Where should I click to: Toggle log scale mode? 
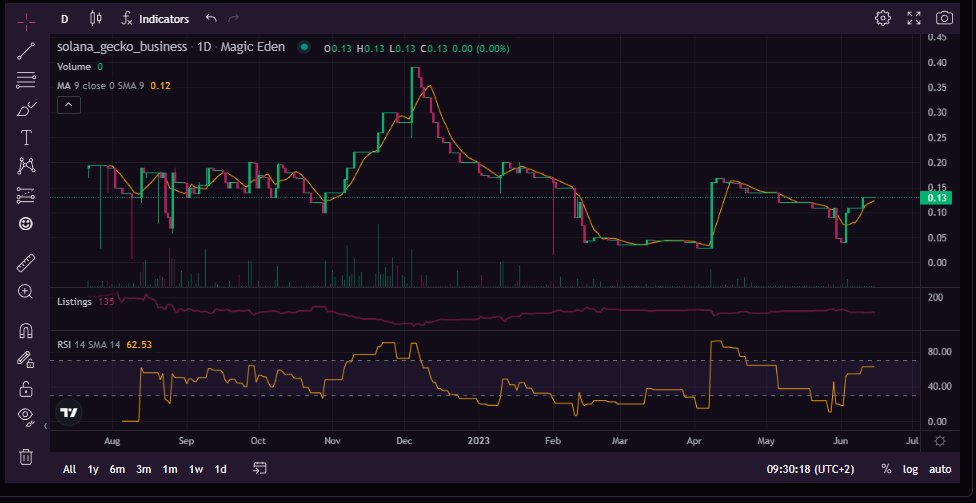911,469
